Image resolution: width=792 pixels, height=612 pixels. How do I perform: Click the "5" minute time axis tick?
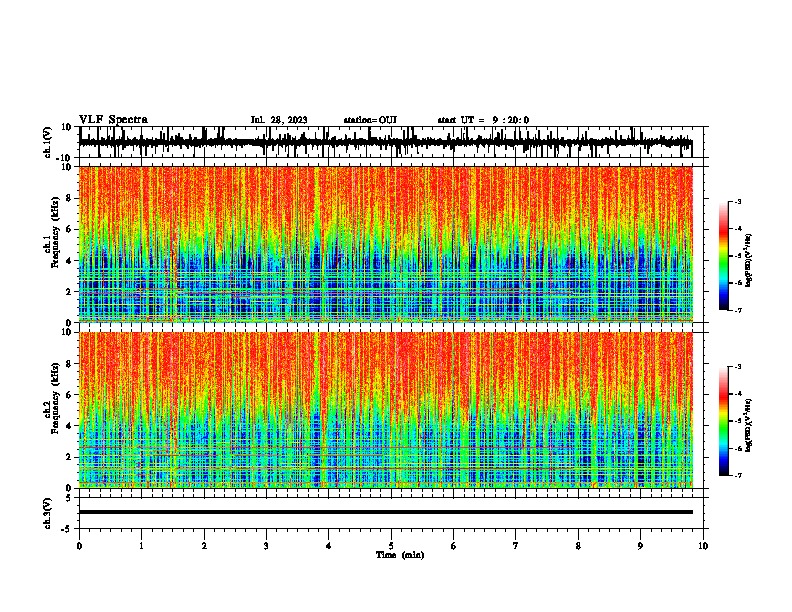(391, 546)
